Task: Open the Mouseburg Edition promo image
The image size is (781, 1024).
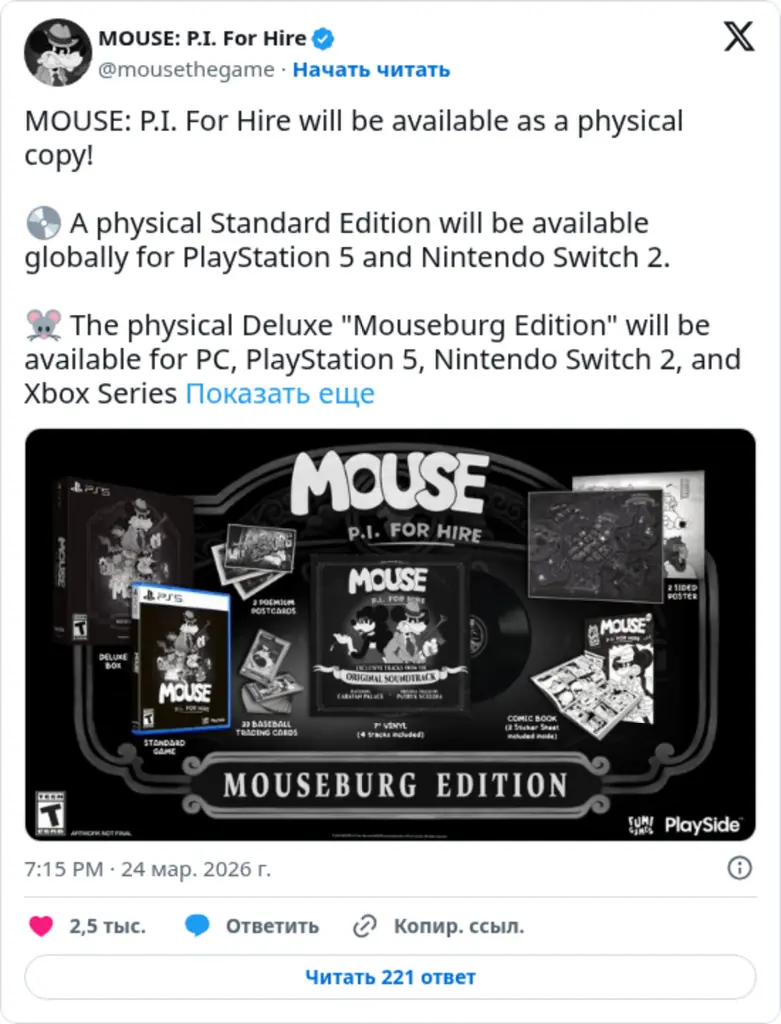Action: (390, 635)
